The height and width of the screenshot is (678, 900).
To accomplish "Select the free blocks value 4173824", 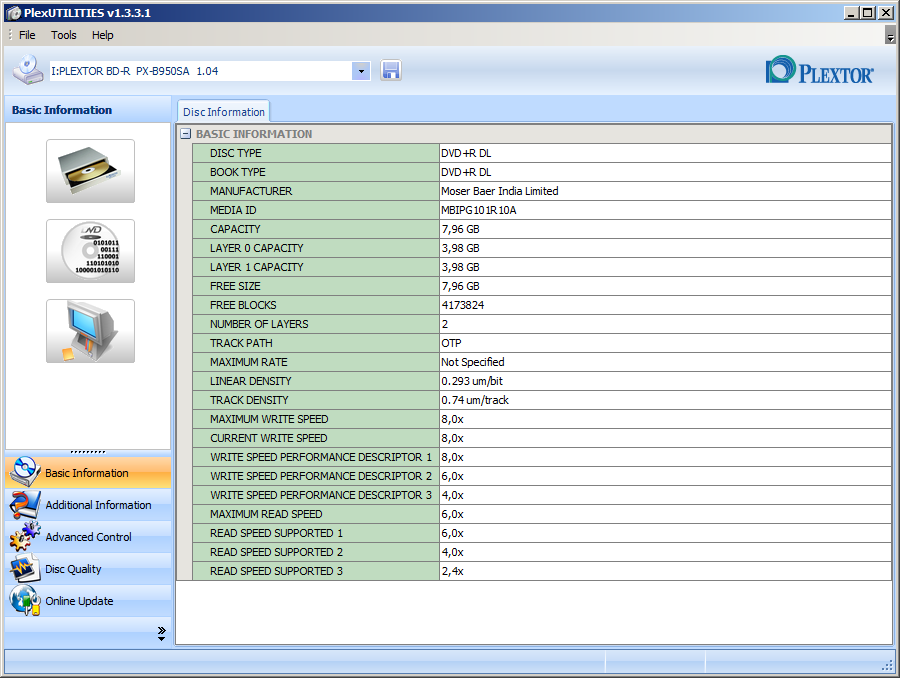I will [x=463, y=305].
